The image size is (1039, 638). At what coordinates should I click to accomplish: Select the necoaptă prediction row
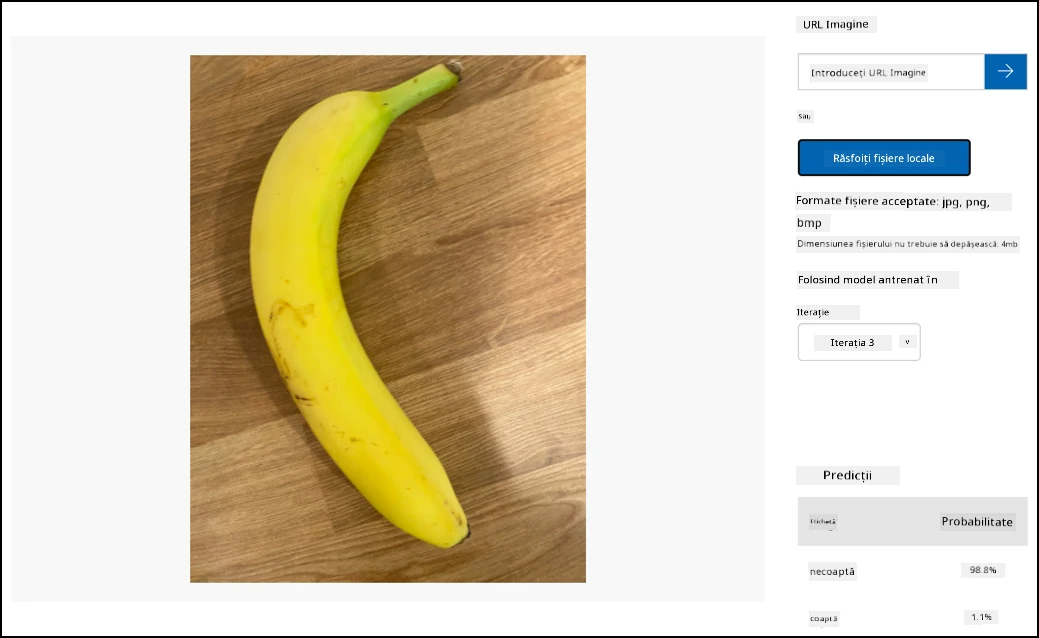[x=912, y=570]
